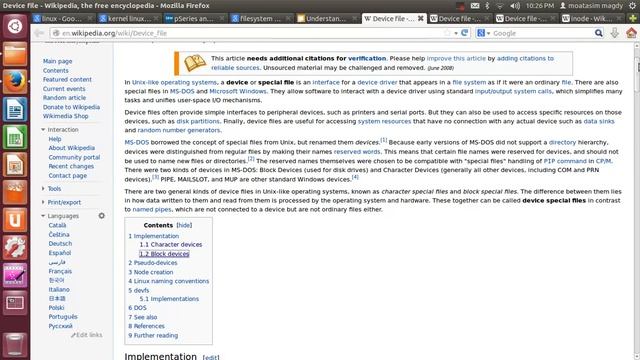The height and width of the screenshot is (360, 640).
Task: Switch to the inode - Wiki tab
Action: point(593,18)
